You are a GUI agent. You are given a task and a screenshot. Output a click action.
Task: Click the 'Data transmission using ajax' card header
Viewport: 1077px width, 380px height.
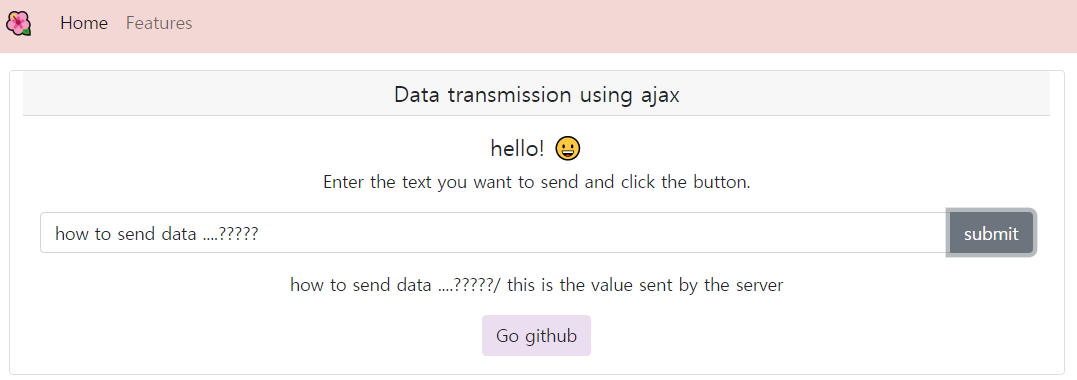point(536,94)
